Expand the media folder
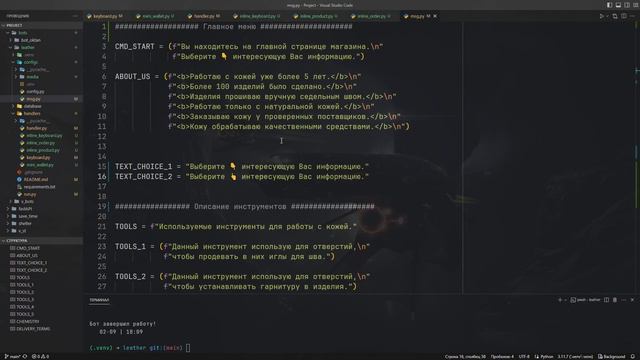Viewport: 640px width, 360px height. (41, 77)
